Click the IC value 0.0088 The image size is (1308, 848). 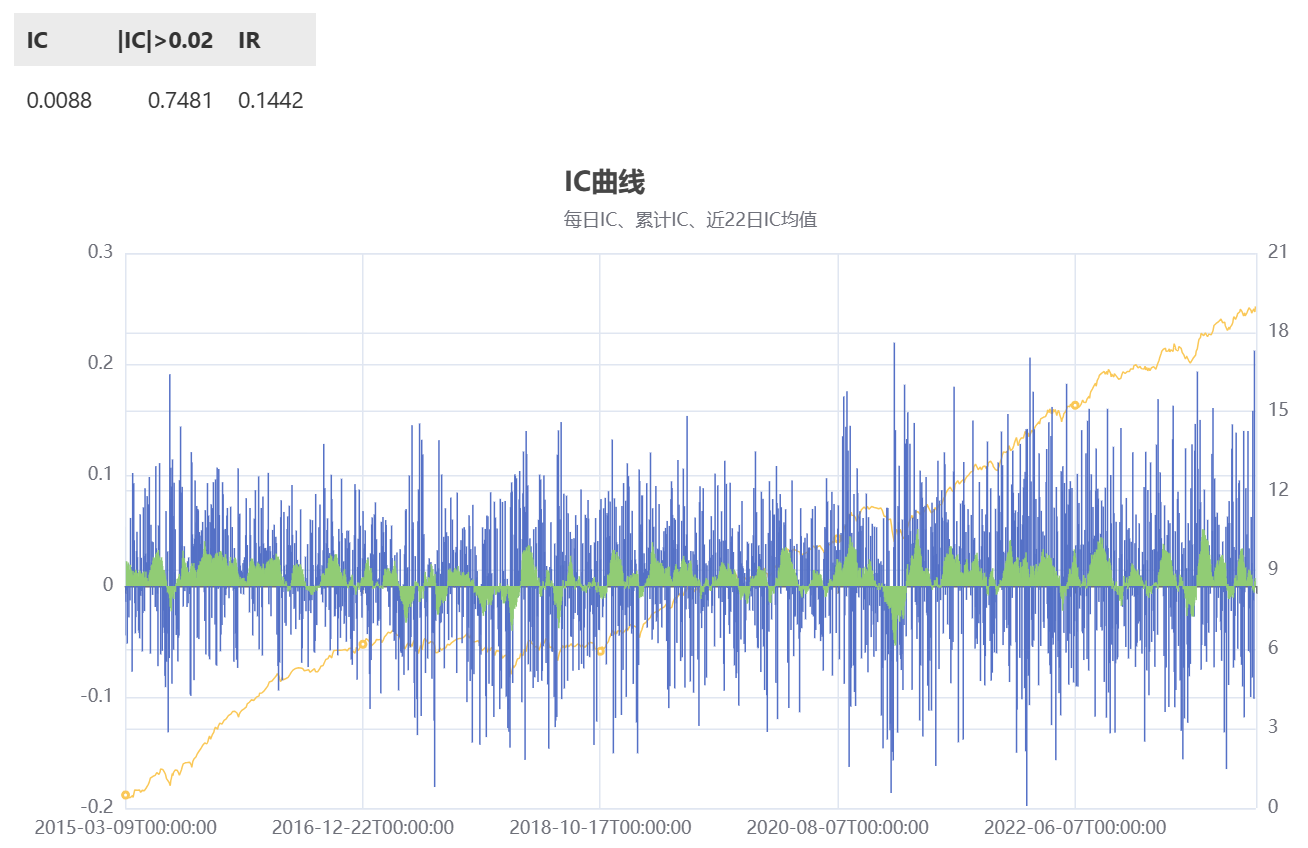[59, 101]
